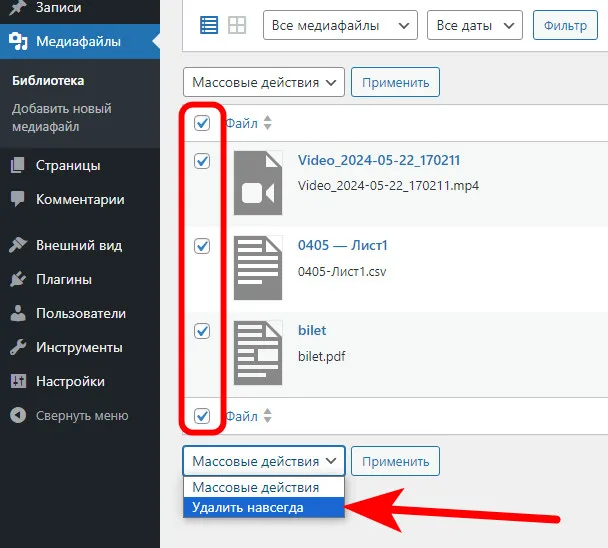Open the Все даты date dropdown

[475, 26]
